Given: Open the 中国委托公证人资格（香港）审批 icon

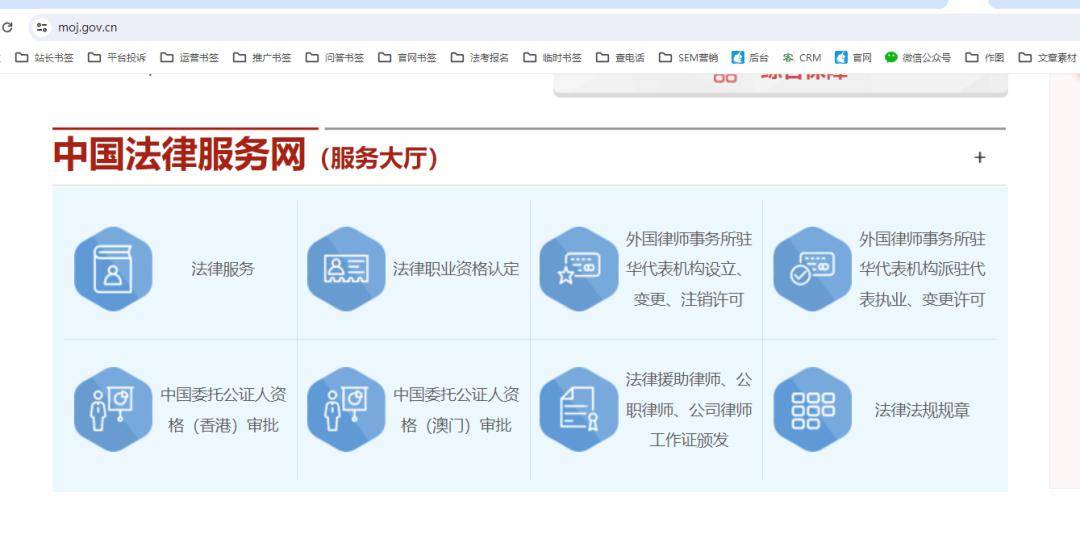Looking at the screenshot, I should (x=113, y=409).
